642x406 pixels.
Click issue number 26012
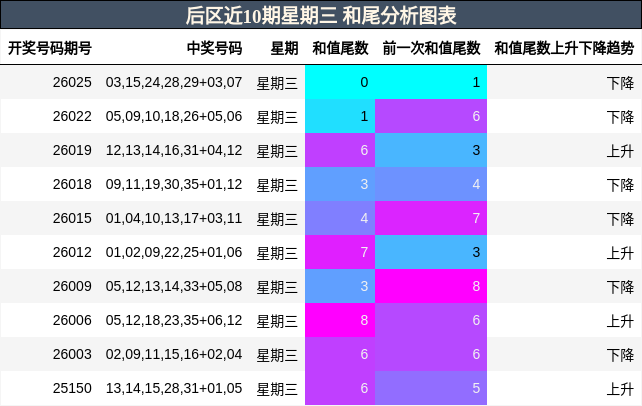tap(72, 252)
